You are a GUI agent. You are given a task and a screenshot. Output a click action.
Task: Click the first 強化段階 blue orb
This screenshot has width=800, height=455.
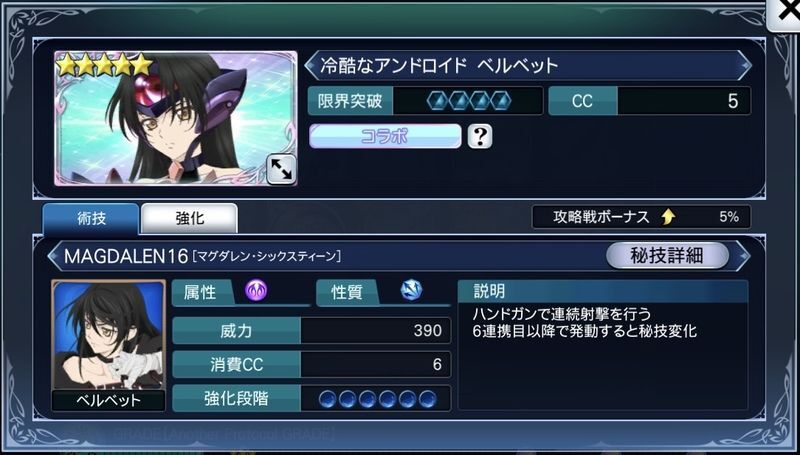click(328, 399)
